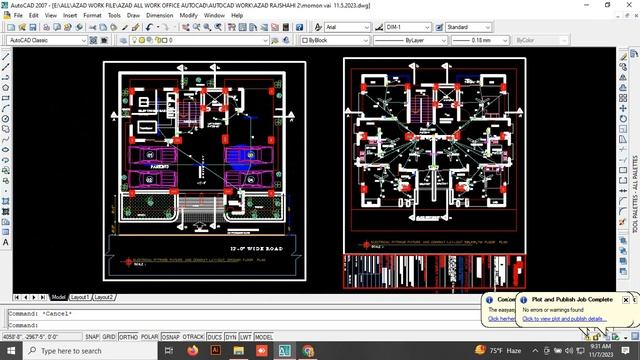640x360 pixels.
Task: Toggle OSNAP in status bar
Action: point(171,337)
